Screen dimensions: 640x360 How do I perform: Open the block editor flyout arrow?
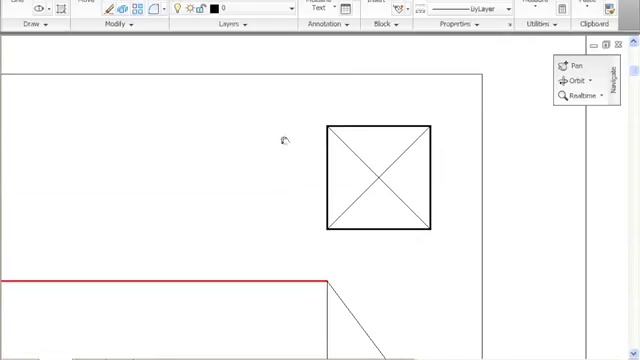(x=408, y=9)
